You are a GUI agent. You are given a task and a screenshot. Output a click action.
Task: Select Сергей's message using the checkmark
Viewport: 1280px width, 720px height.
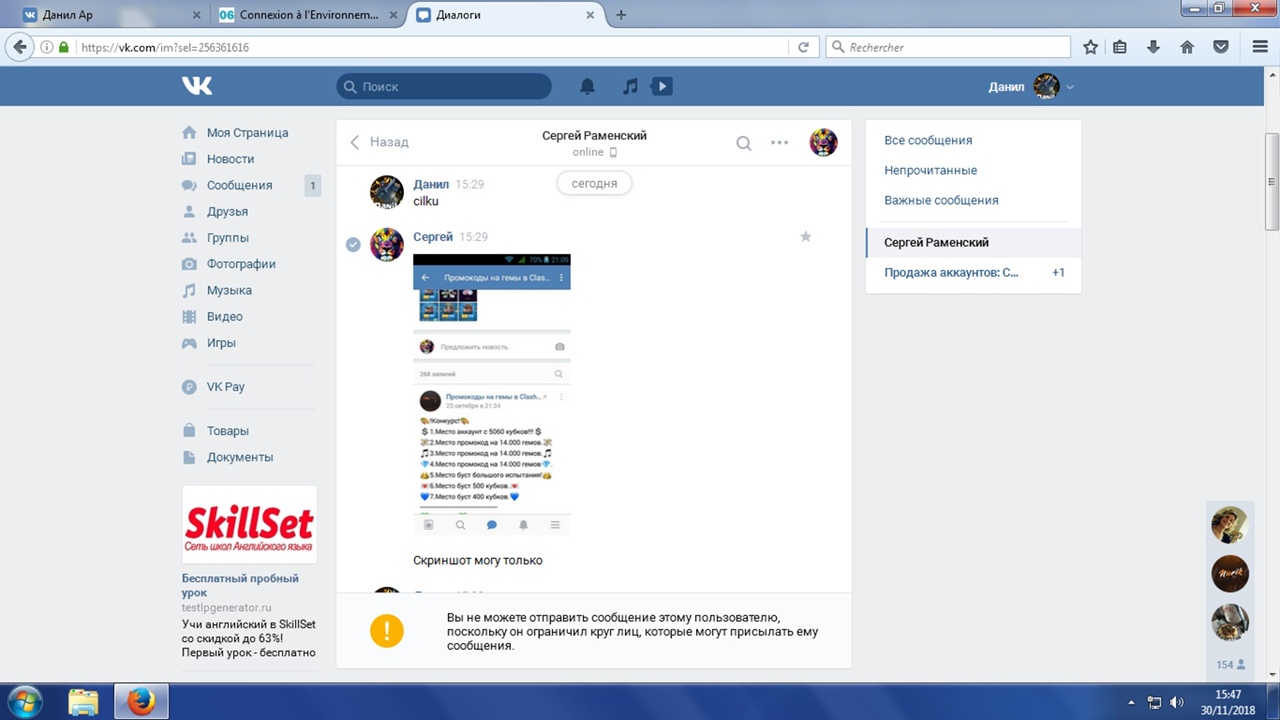353,245
